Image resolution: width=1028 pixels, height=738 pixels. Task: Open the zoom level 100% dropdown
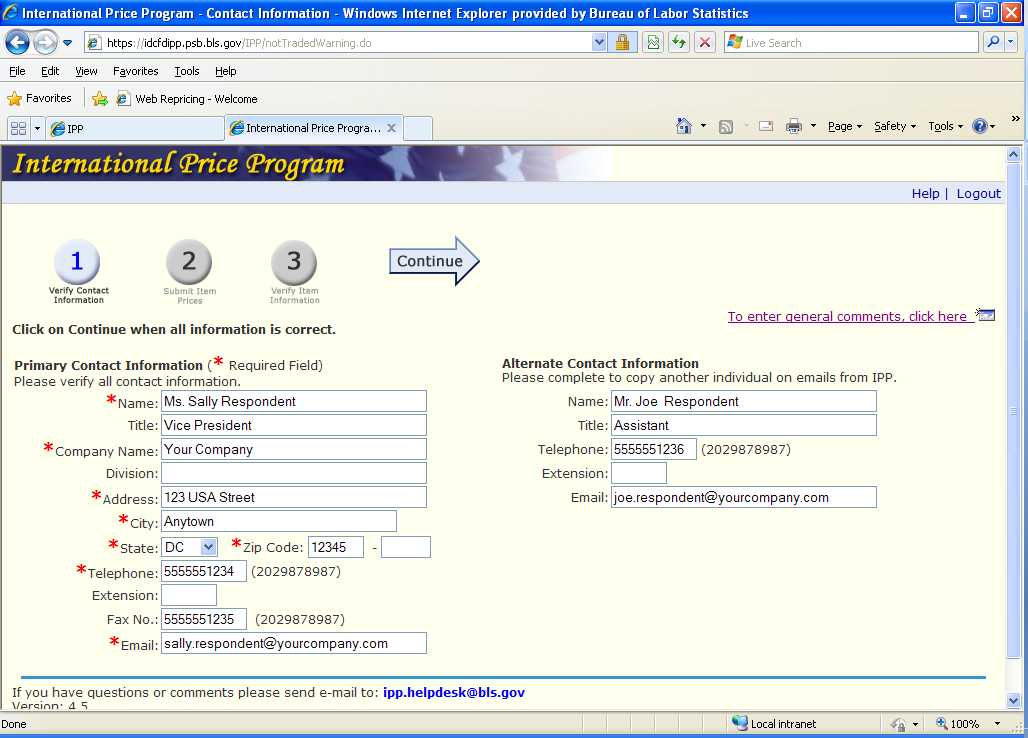pyautogui.click(x=996, y=724)
